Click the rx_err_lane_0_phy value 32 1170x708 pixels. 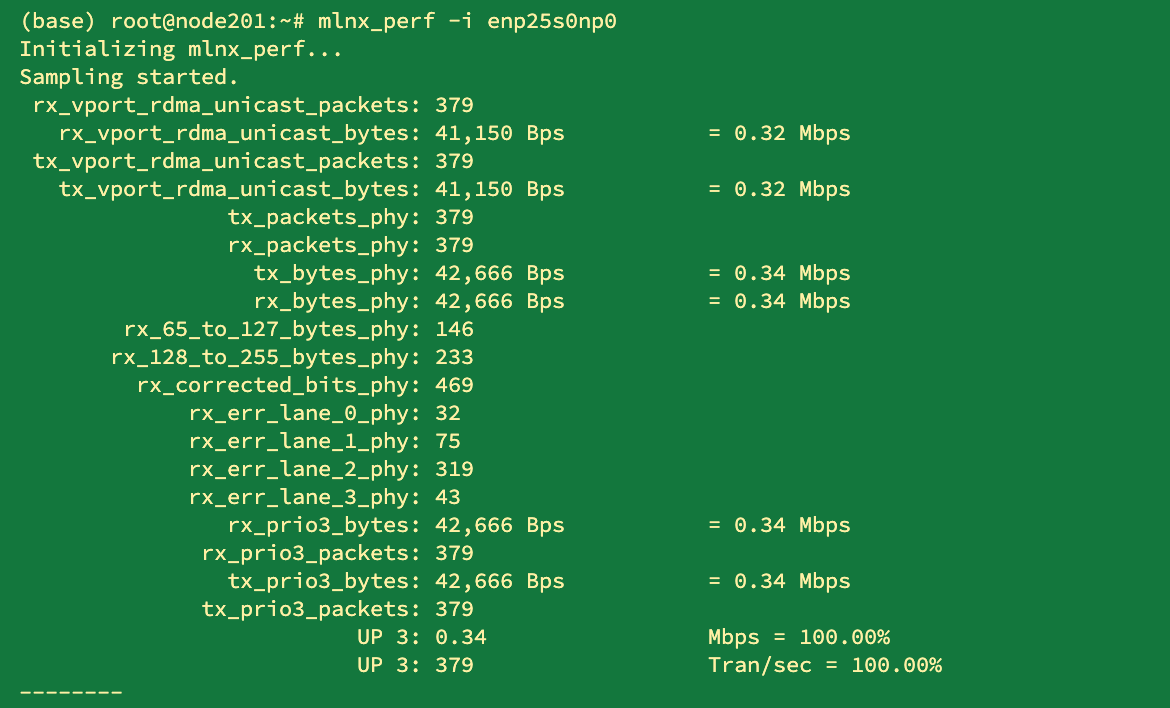click(x=448, y=413)
